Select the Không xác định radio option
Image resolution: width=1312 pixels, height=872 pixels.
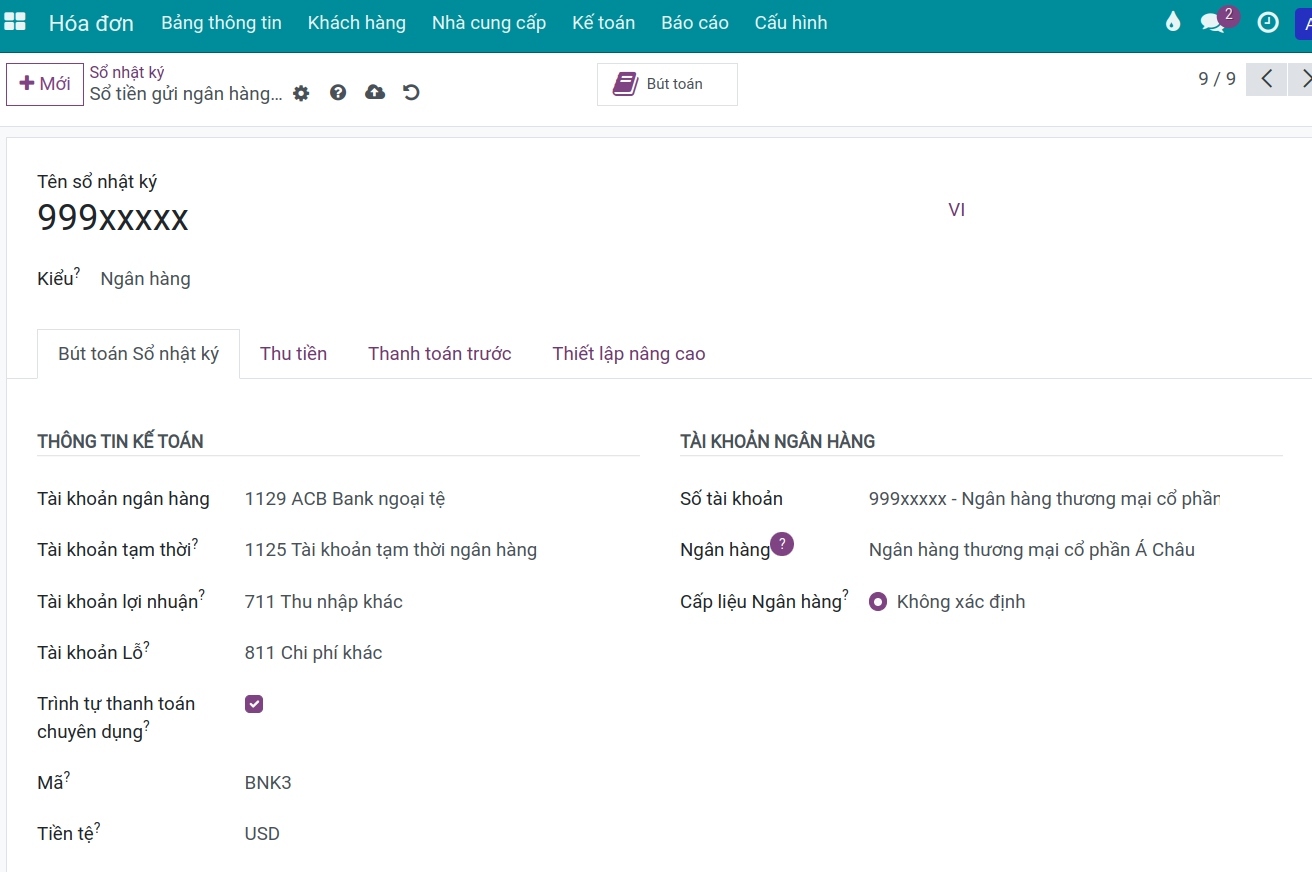point(878,602)
